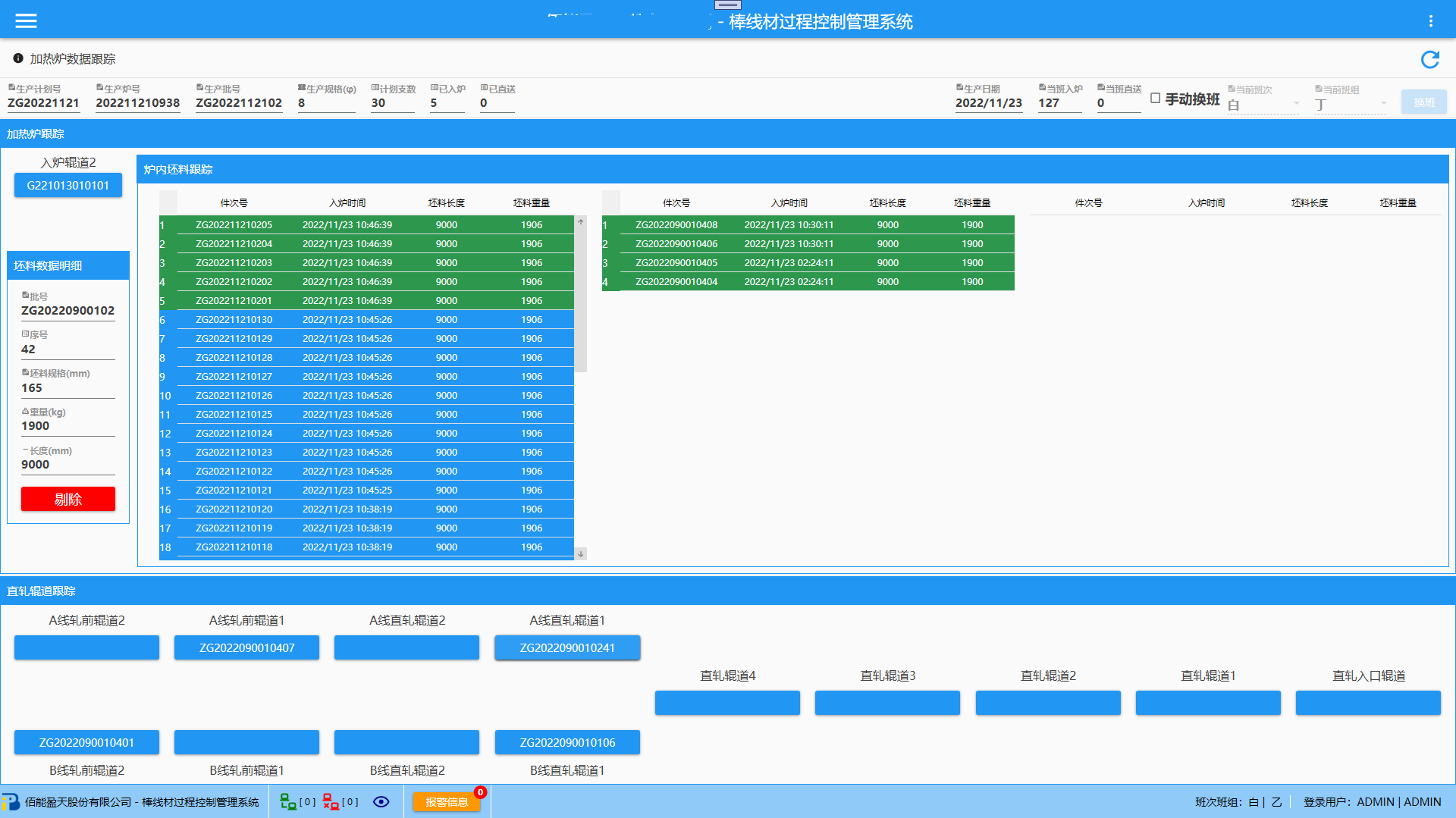Viewport: 1456px width, 818px height.
Task: Select row ZG202211210205 in billet table
Action: click(x=366, y=224)
